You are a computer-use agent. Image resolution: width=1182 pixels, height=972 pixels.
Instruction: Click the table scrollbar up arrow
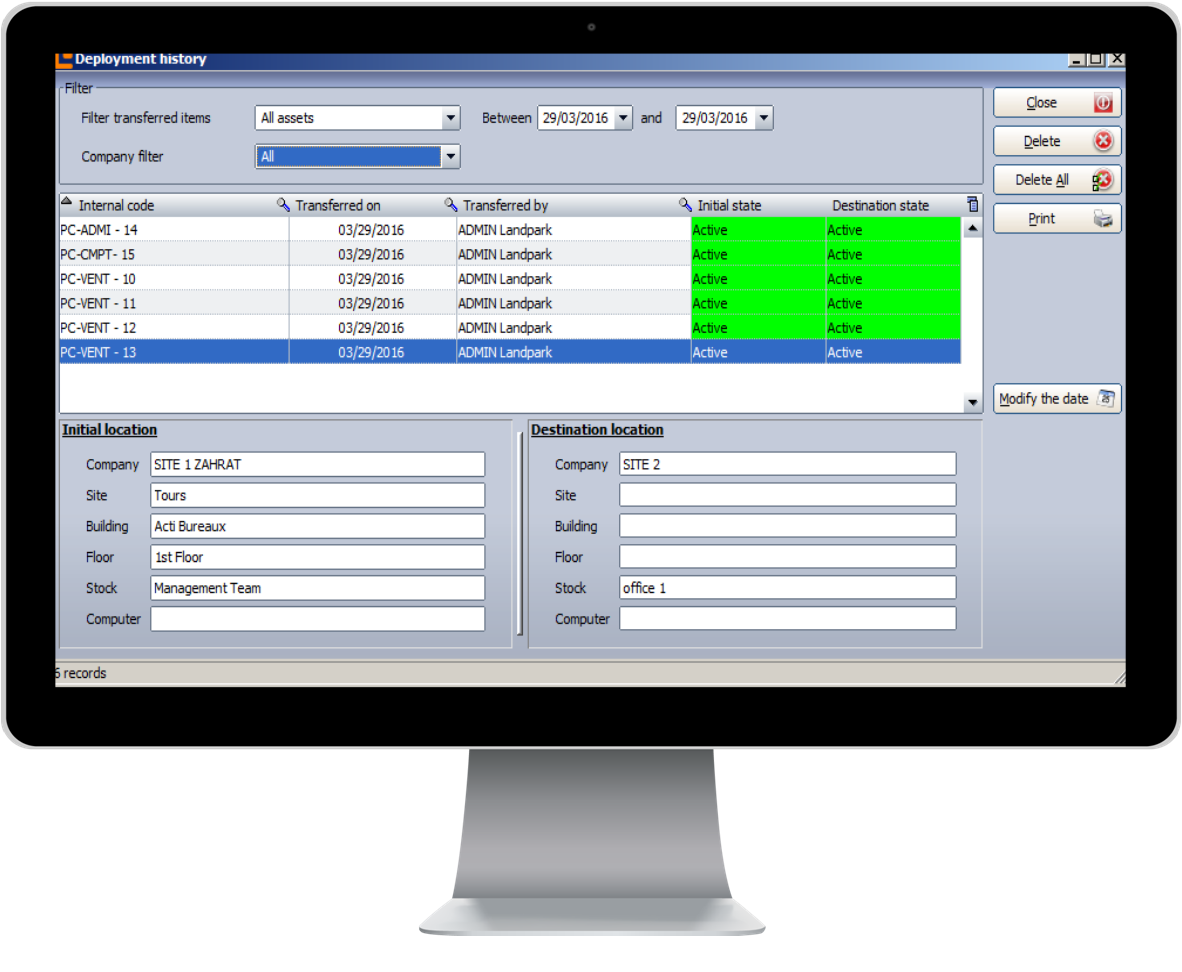tap(972, 228)
